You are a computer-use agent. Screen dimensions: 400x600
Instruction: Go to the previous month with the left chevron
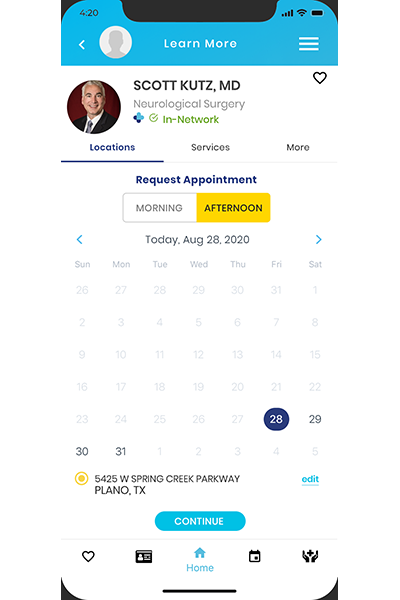(80, 240)
